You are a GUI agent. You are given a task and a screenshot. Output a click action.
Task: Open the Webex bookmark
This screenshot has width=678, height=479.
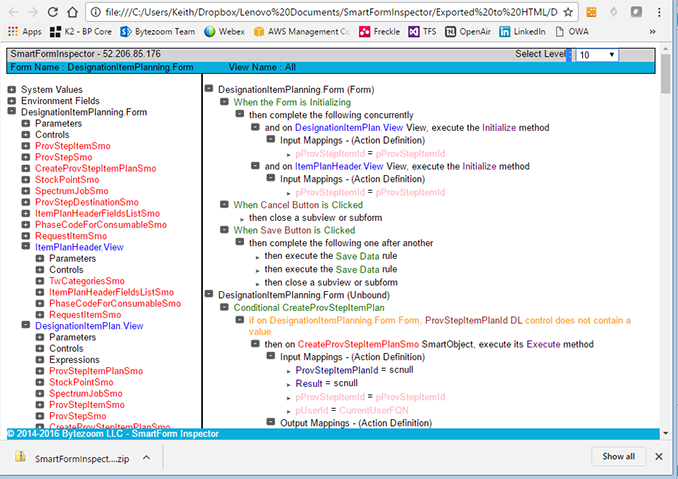pos(224,32)
